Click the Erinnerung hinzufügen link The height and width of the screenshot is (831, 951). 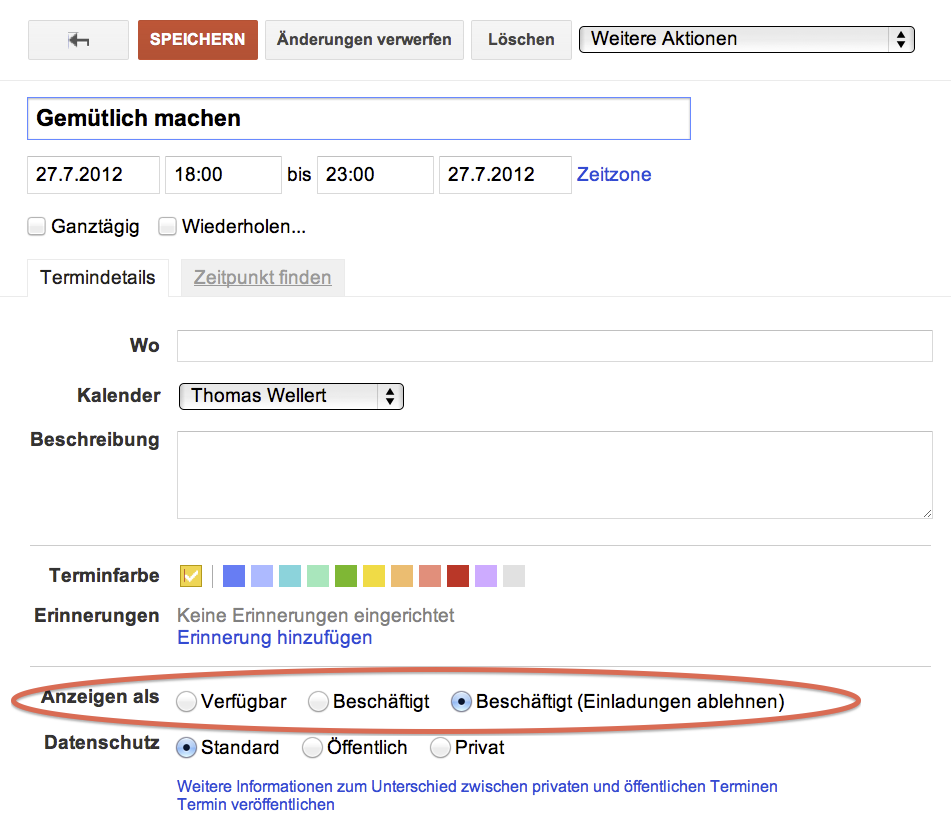tap(275, 638)
